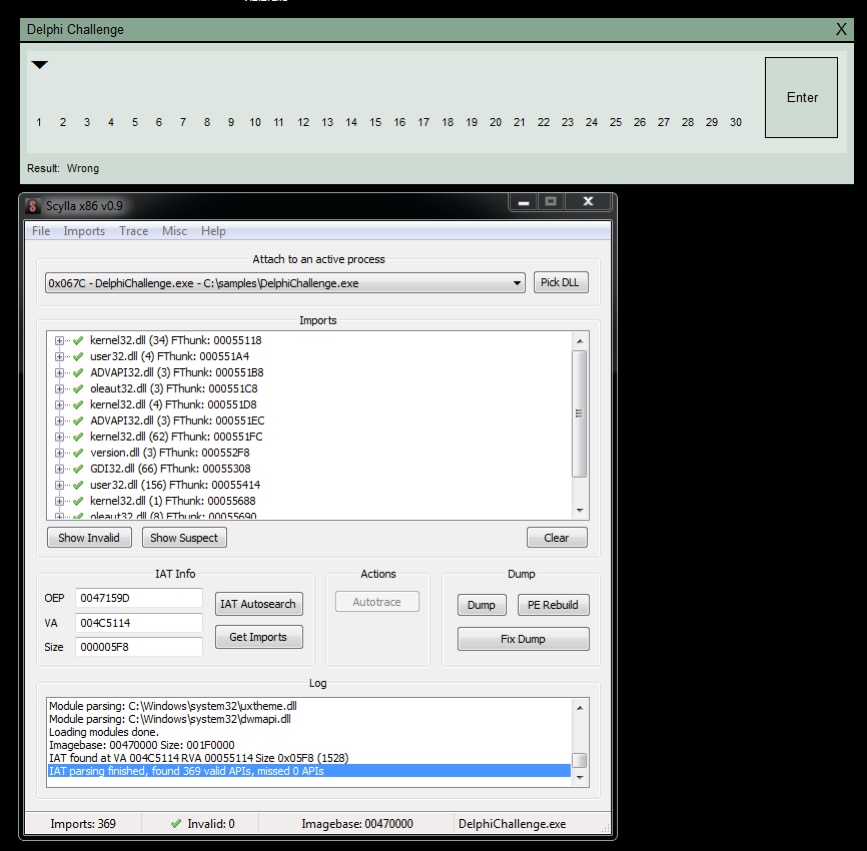Click the Imports list scrollbar thumb

tap(579, 414)
